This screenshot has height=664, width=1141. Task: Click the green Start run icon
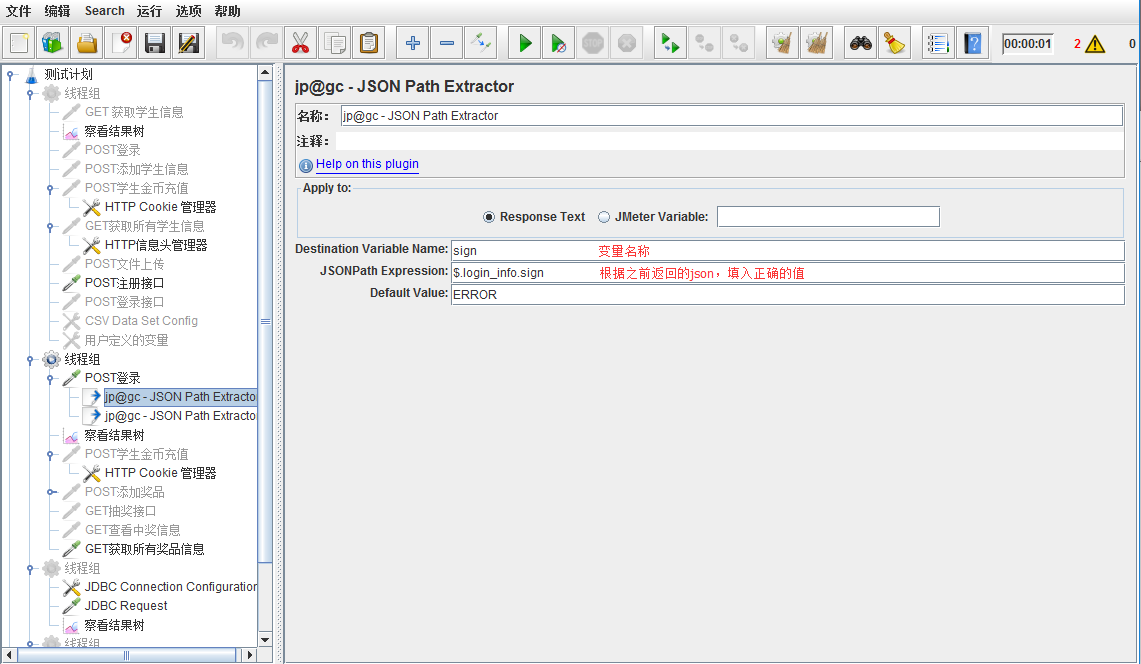523,43
